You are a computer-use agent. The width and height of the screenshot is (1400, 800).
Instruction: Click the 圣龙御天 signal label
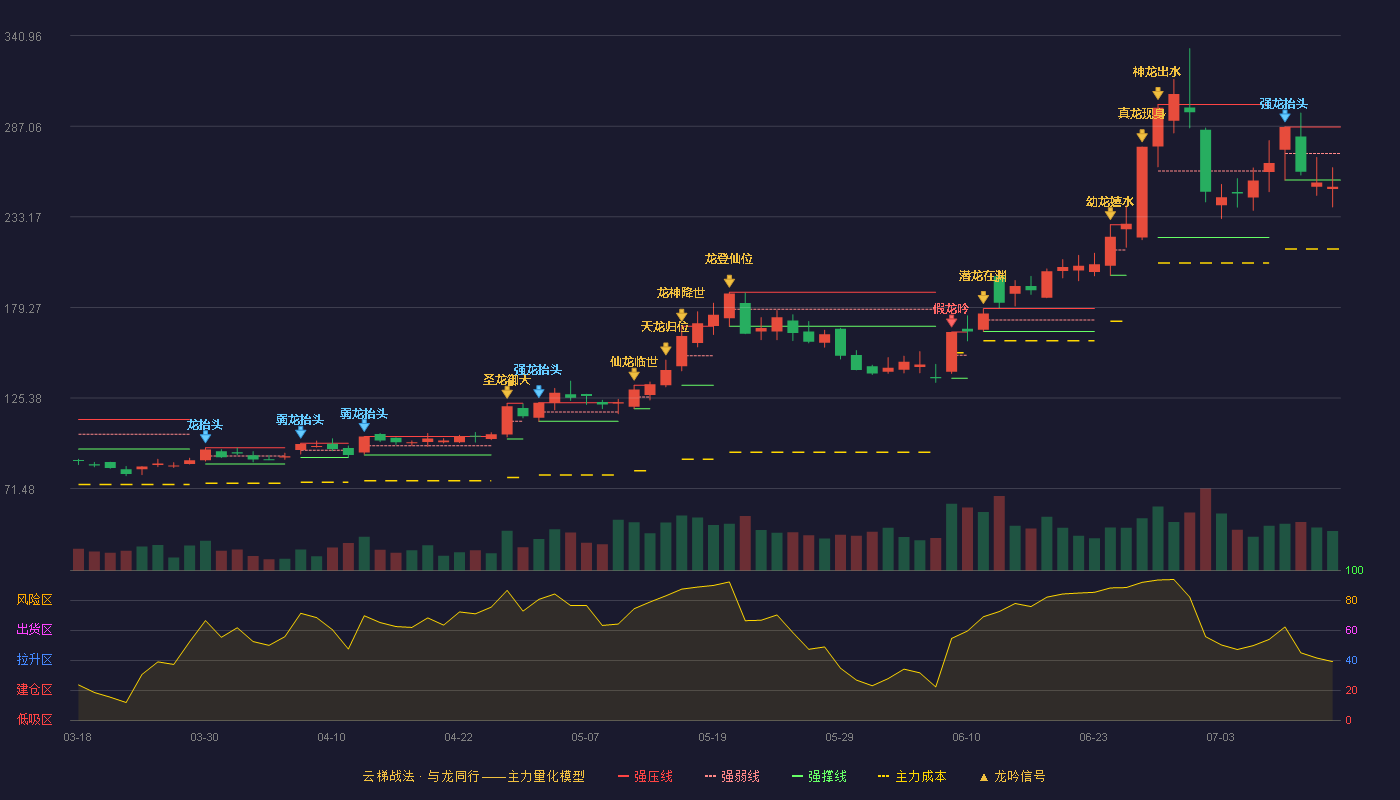(x=507, y=380)
